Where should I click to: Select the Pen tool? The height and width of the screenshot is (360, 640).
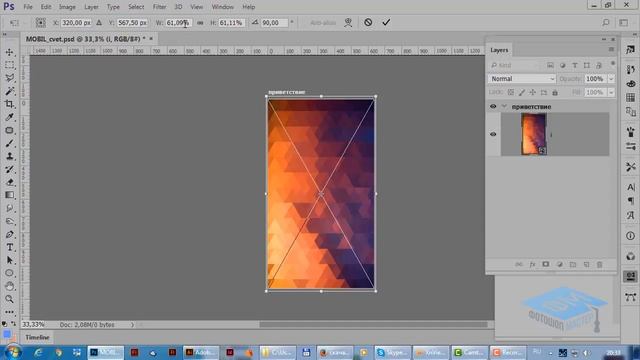coord(9,234)
